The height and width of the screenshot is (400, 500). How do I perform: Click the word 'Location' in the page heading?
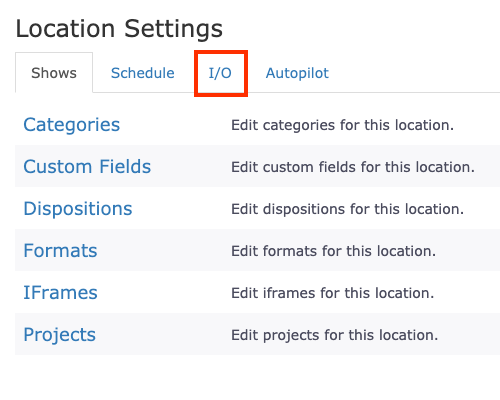tap(65, 28)
